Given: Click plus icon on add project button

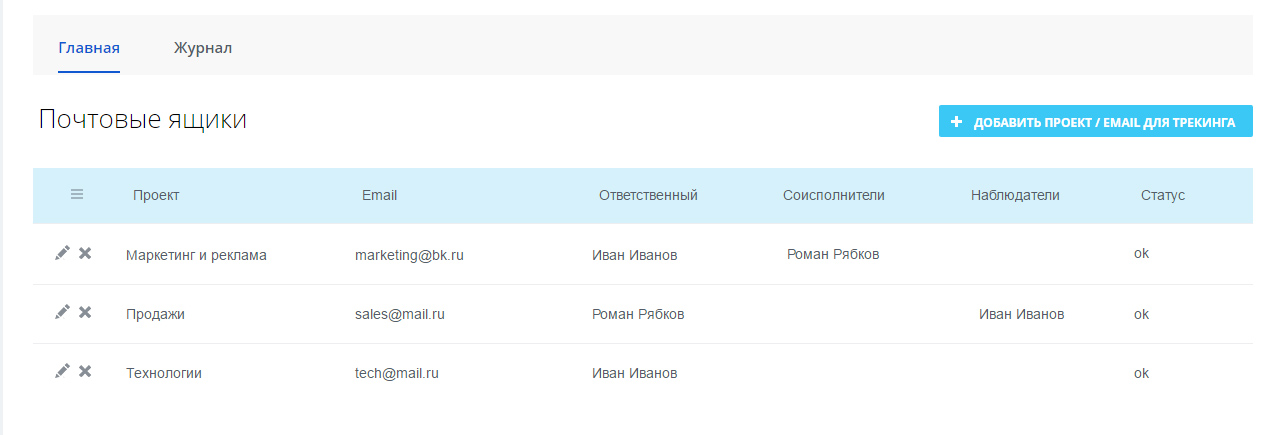Looking at the screenshot, I should pos(956,122).
